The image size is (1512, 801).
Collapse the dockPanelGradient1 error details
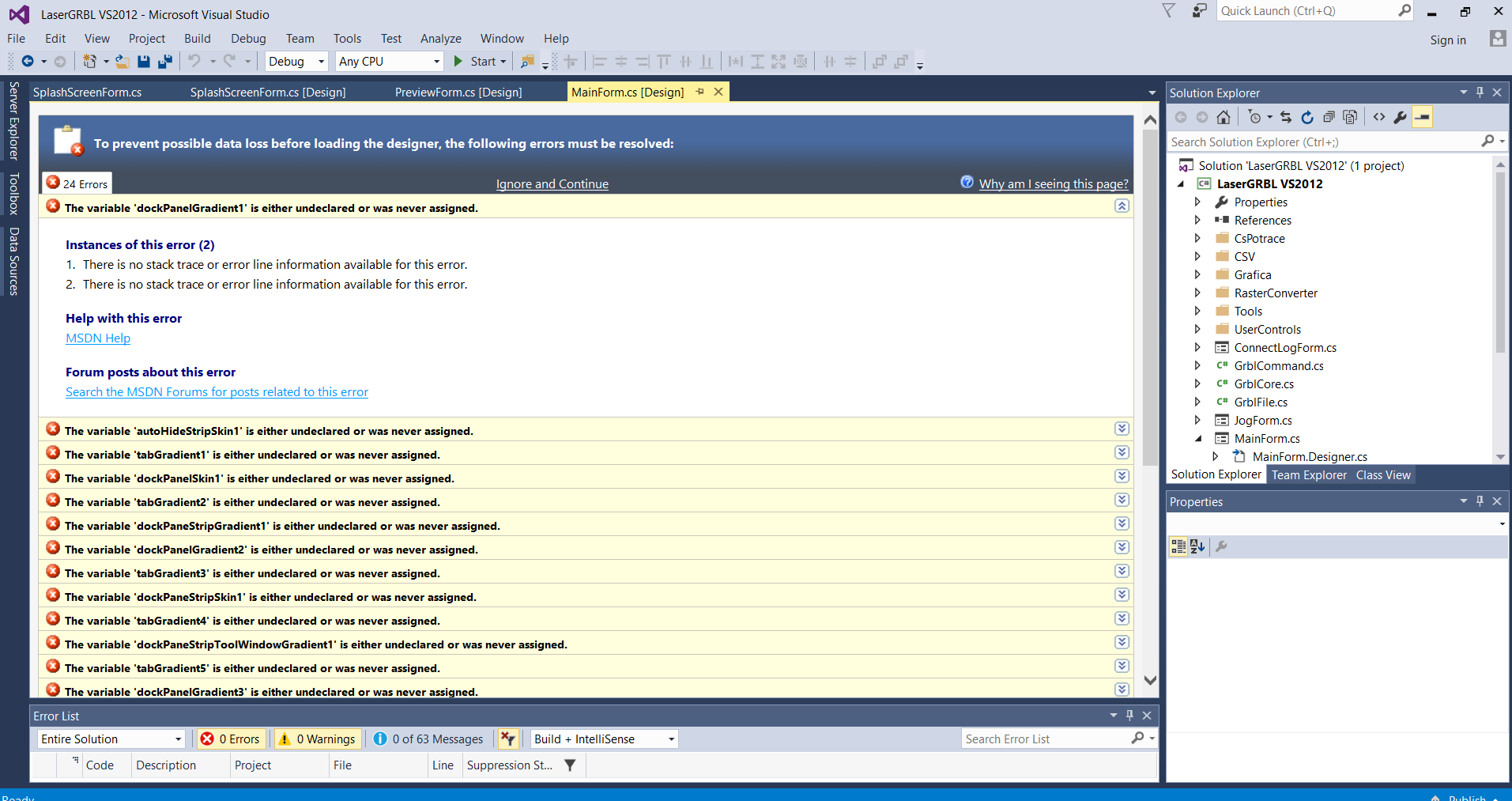click(1122, 206)
